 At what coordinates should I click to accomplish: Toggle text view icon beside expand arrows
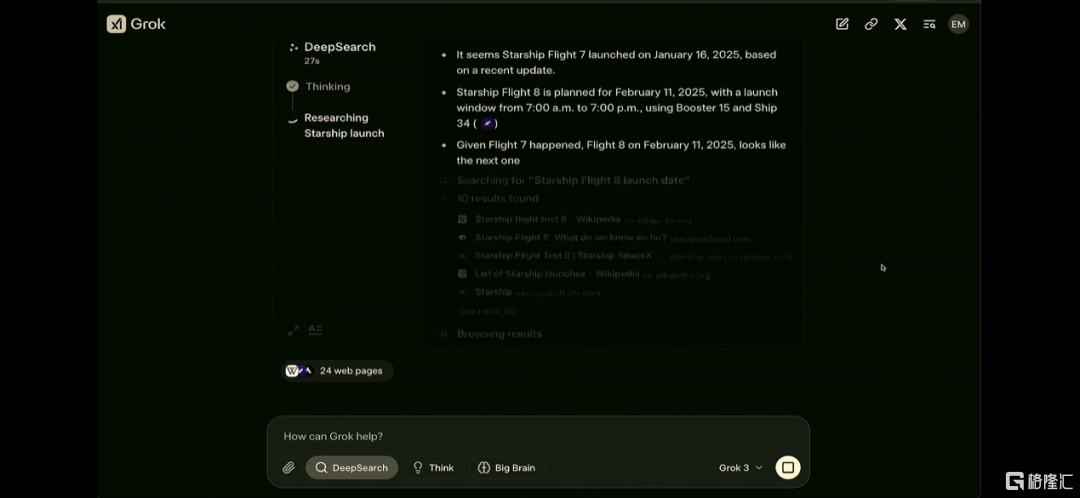coord(315,330)
